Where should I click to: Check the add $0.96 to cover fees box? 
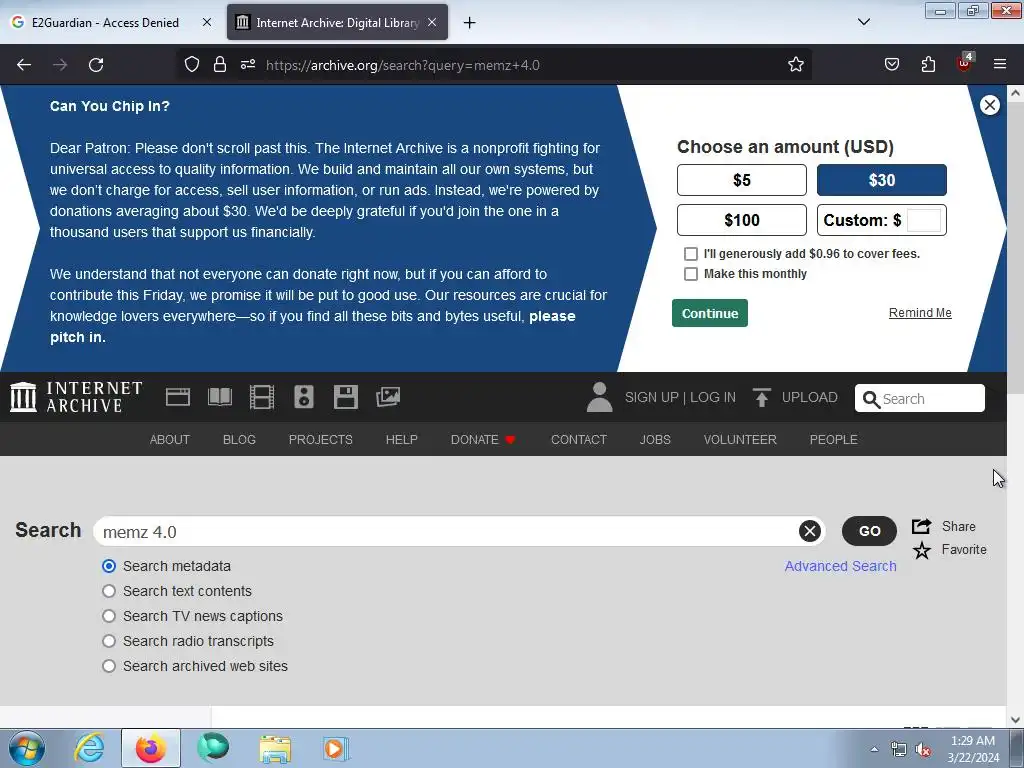(x=690, y=254)
